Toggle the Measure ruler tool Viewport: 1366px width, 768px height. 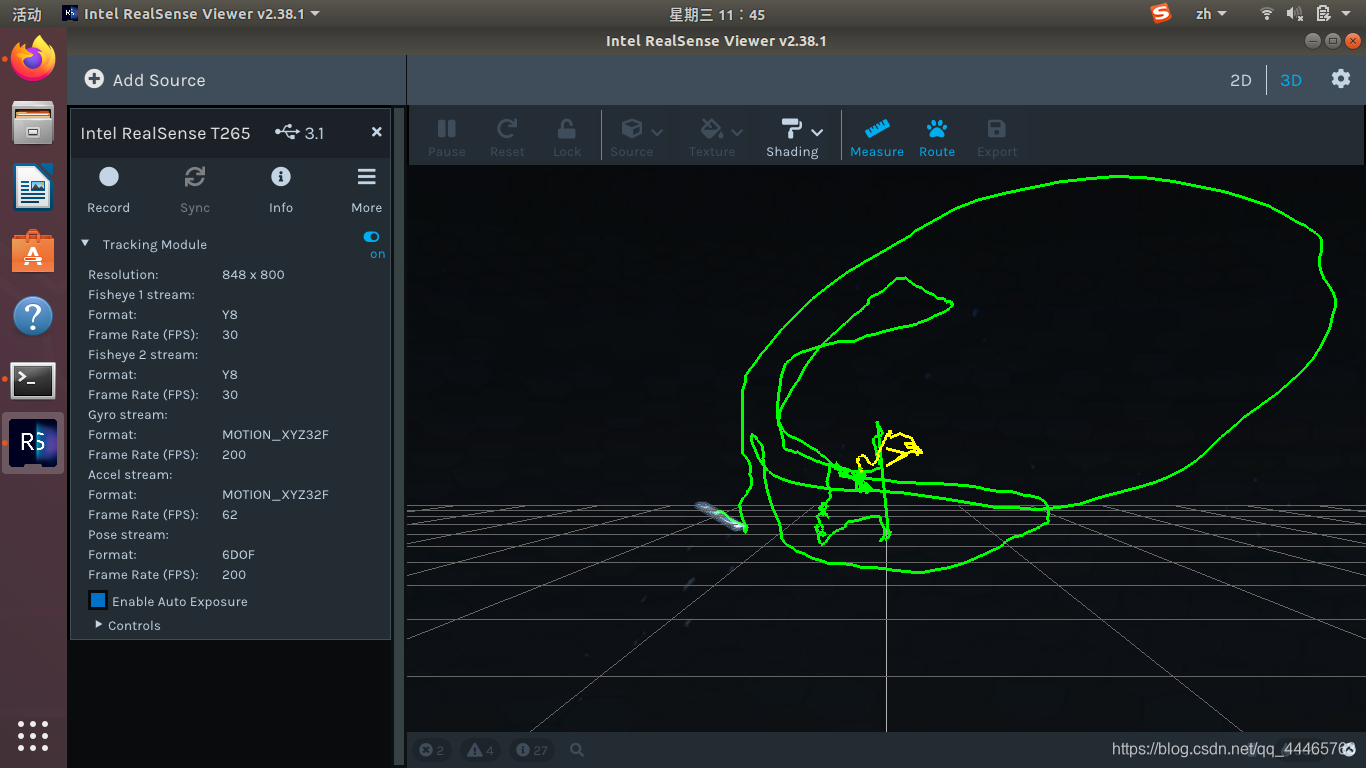(x=877, y=128)
